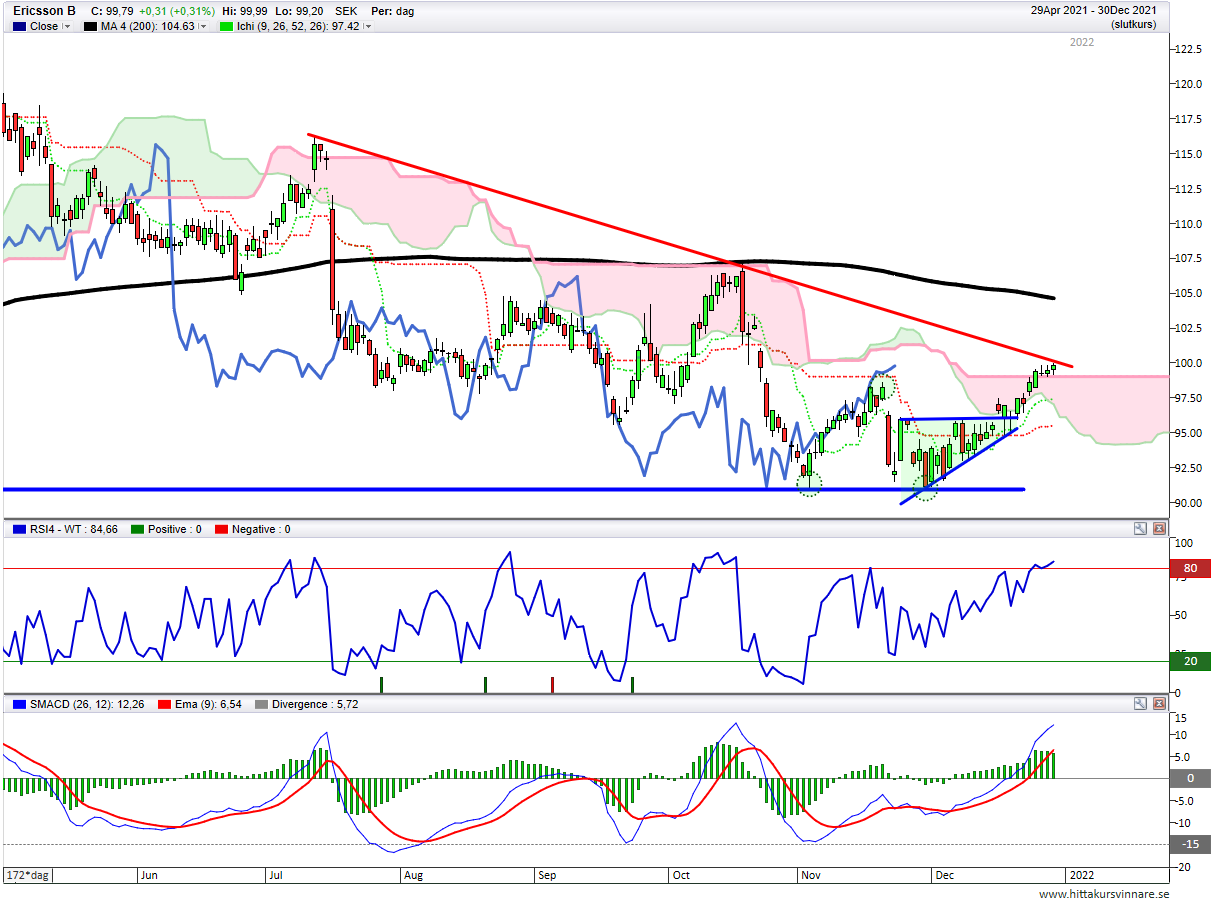Viewport: 1214px width, 899px height.
Task: Click the -15 level marker on SMACD axis
Action: (1190, 844)
